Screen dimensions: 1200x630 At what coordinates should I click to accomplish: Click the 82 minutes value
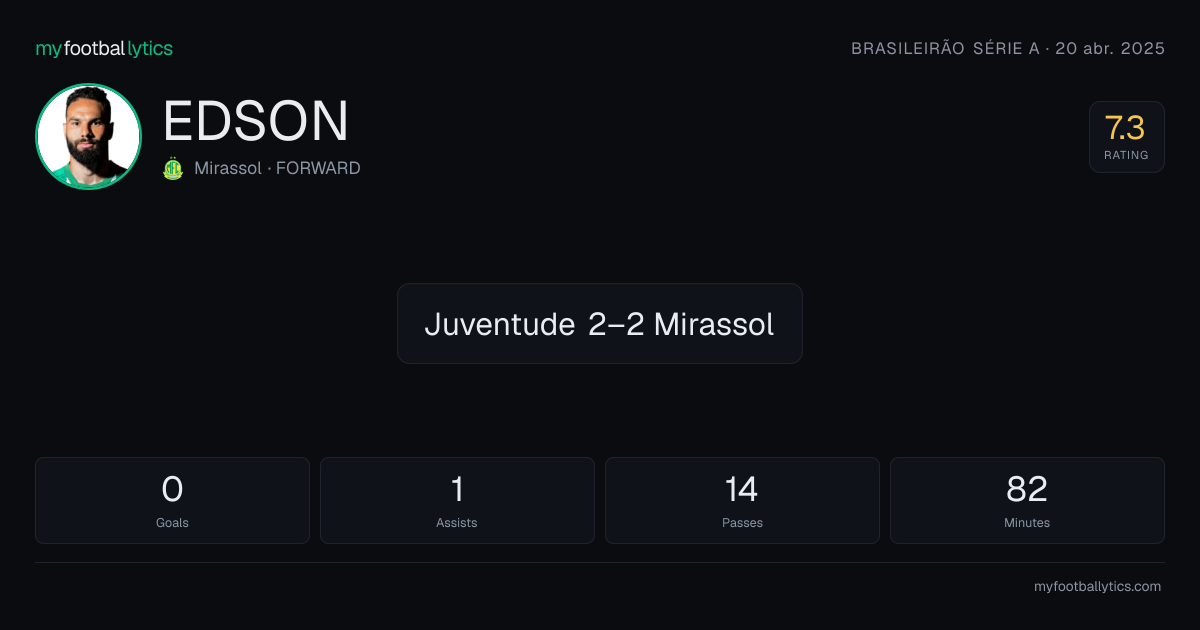coord(1027,489)
